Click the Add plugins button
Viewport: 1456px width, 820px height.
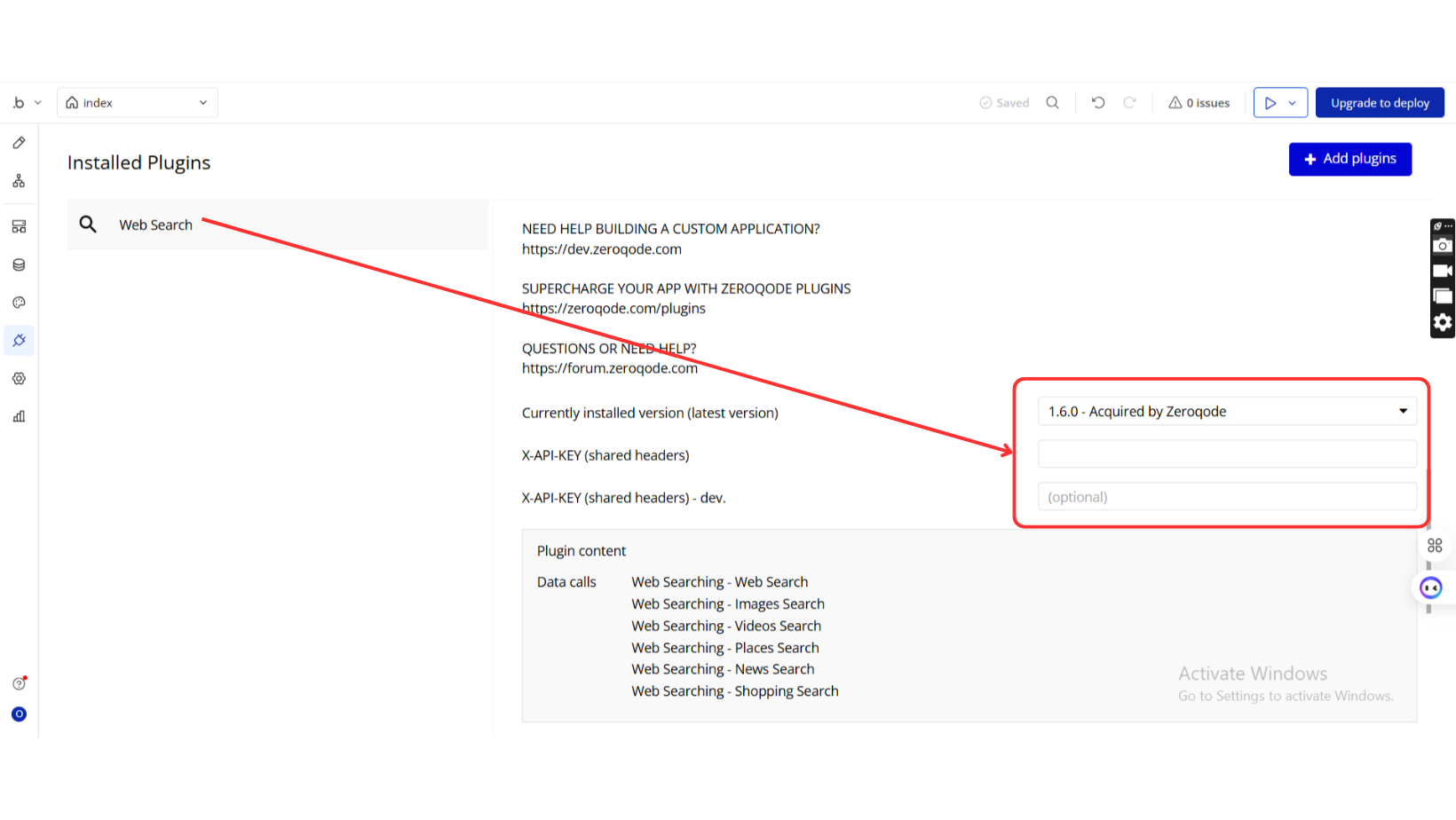tap(1350, 159)
